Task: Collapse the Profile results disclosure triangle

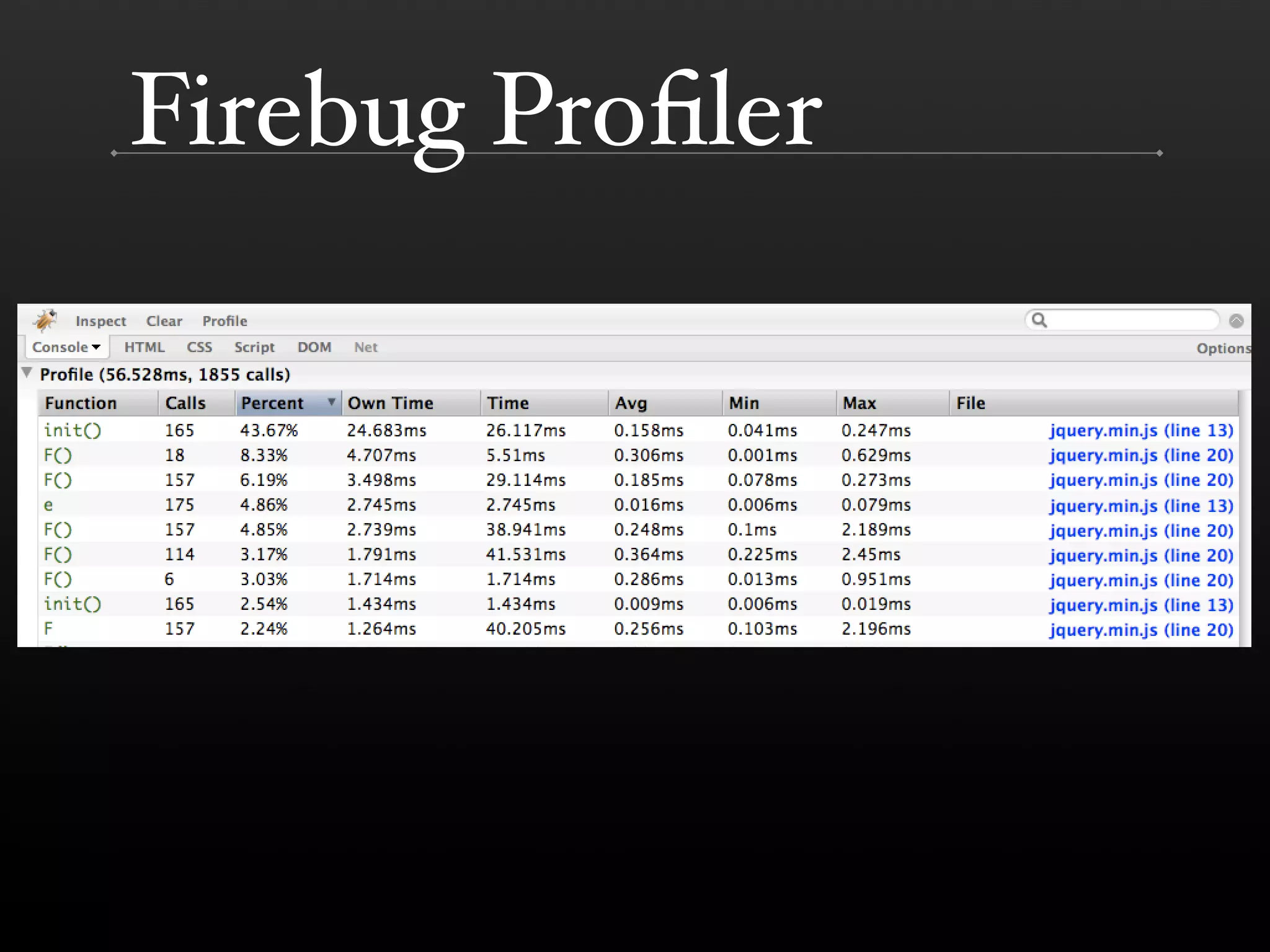Action: (27, 373)
